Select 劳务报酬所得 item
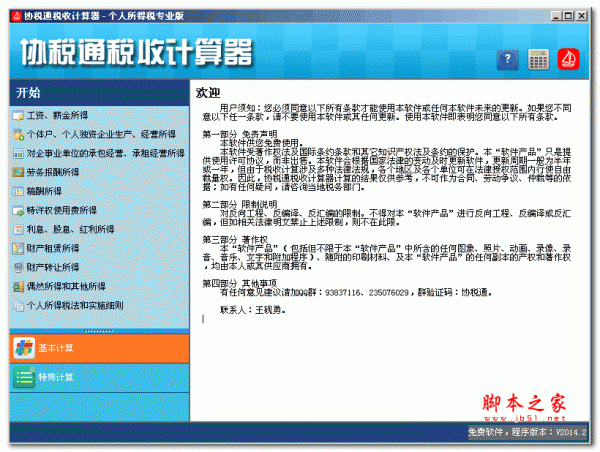The image size is (600, 452). tap(53, 172)
